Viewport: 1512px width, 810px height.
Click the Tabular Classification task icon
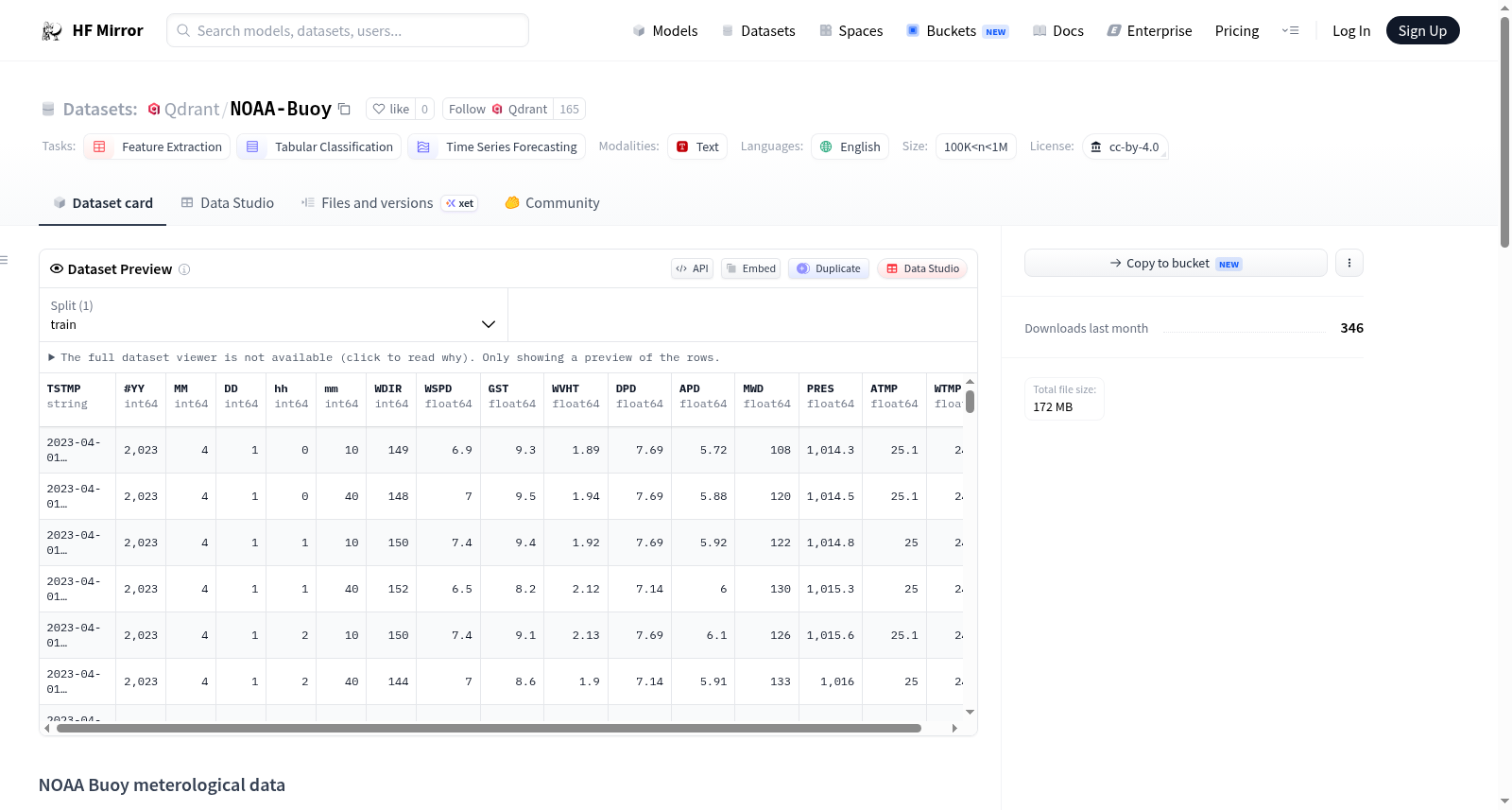click(x=252, y=146)
